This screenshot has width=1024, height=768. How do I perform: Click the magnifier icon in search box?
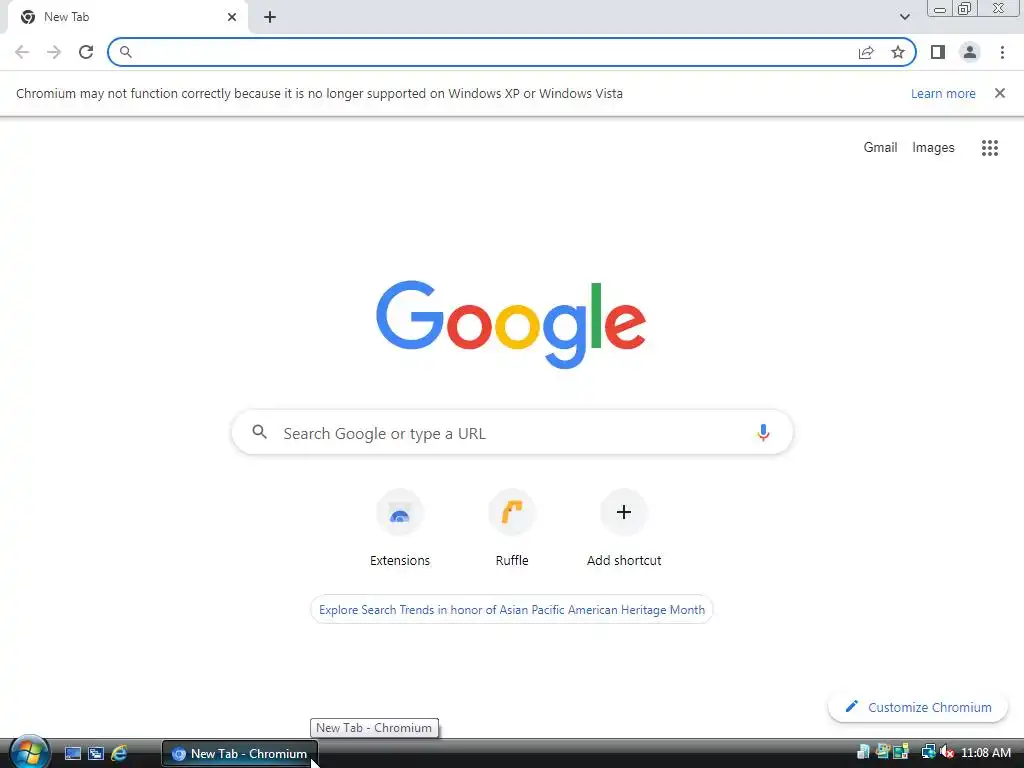pos(259,432)
